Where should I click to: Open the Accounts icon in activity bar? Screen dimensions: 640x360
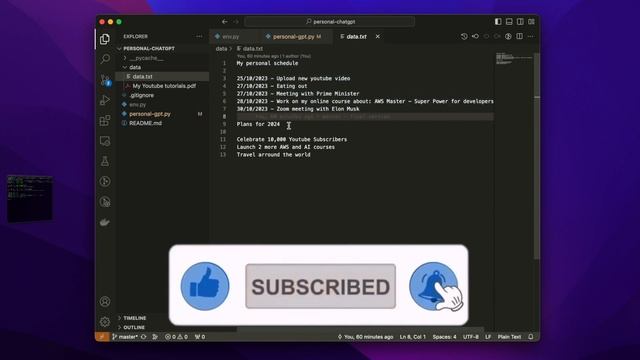[105, 302]
